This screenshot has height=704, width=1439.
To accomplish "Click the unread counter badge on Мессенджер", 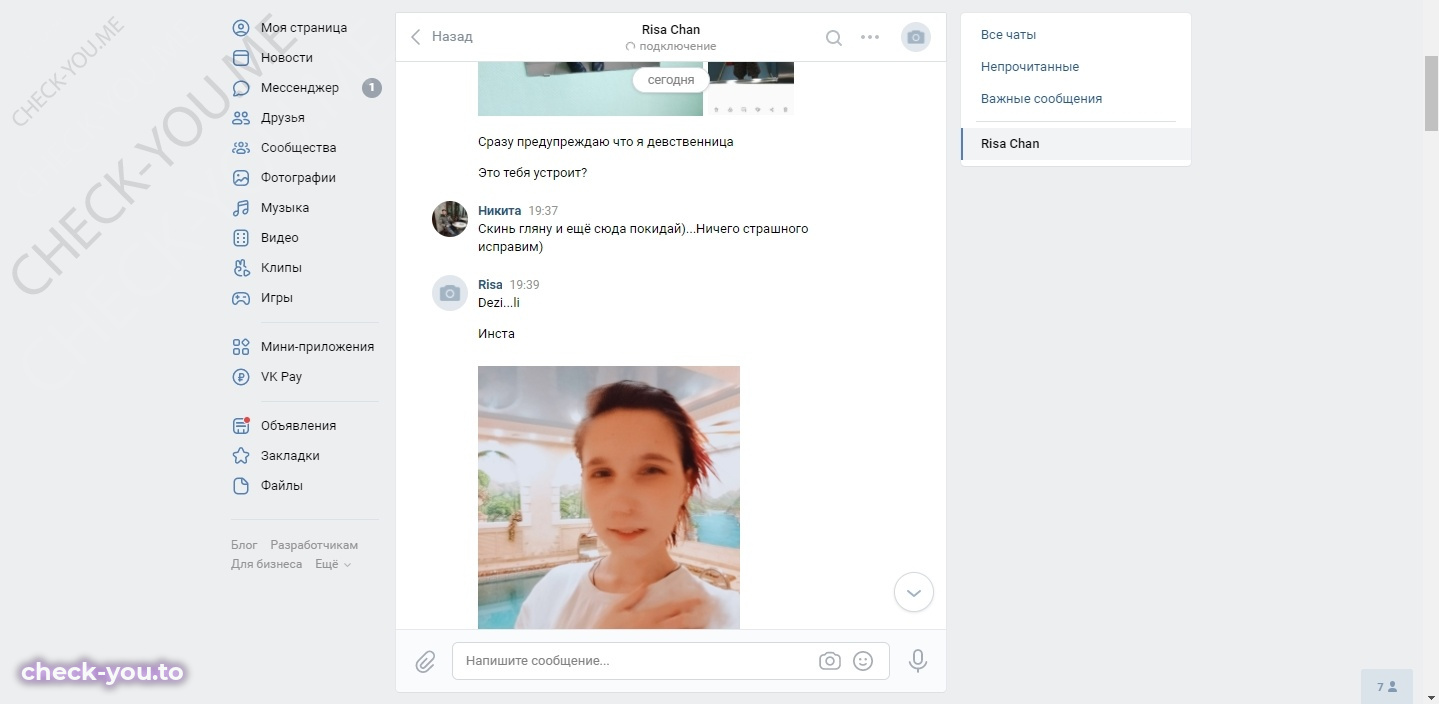I will point(372,88).
